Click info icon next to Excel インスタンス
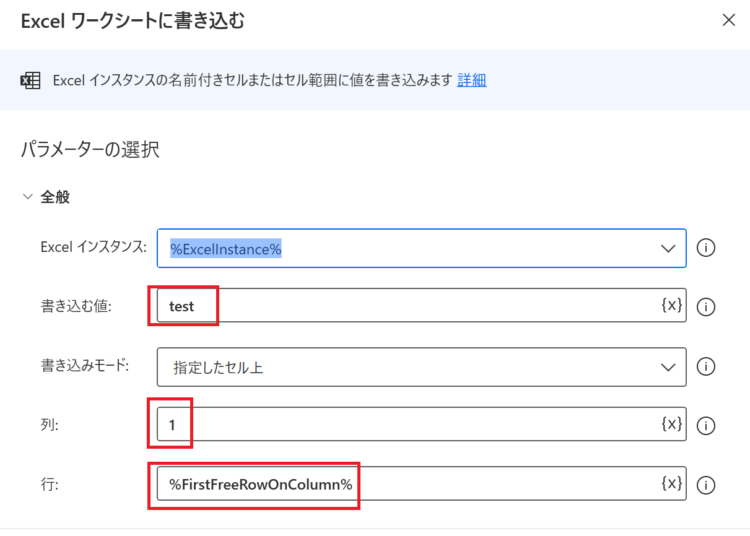Image resolution: width=750 pixels, height=536 pixels. coord(706,248)
